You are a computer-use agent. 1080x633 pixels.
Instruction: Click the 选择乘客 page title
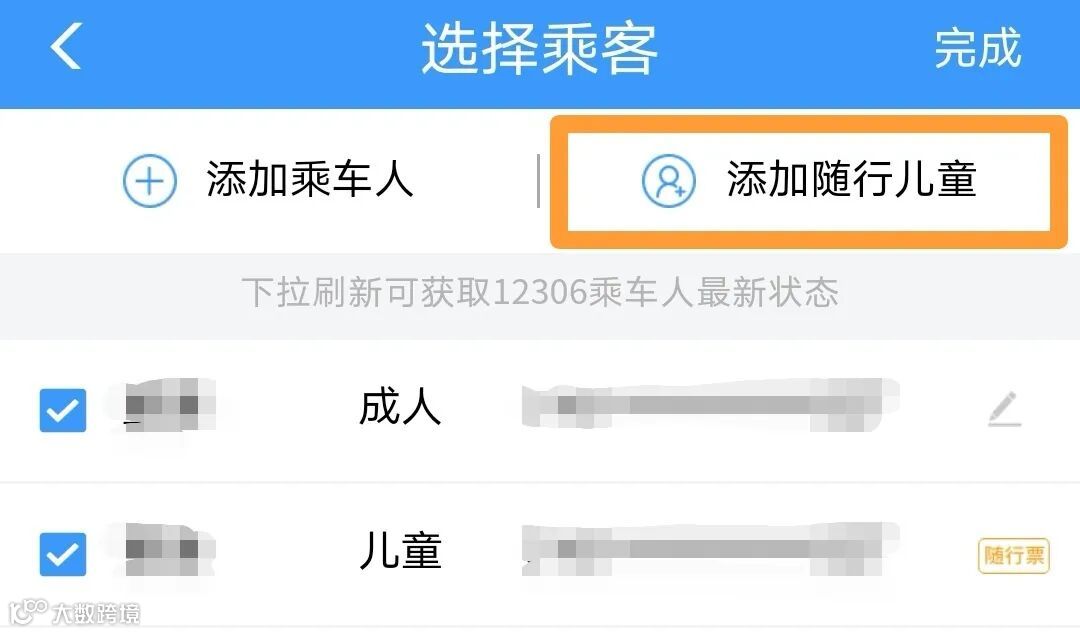point(539,48)
